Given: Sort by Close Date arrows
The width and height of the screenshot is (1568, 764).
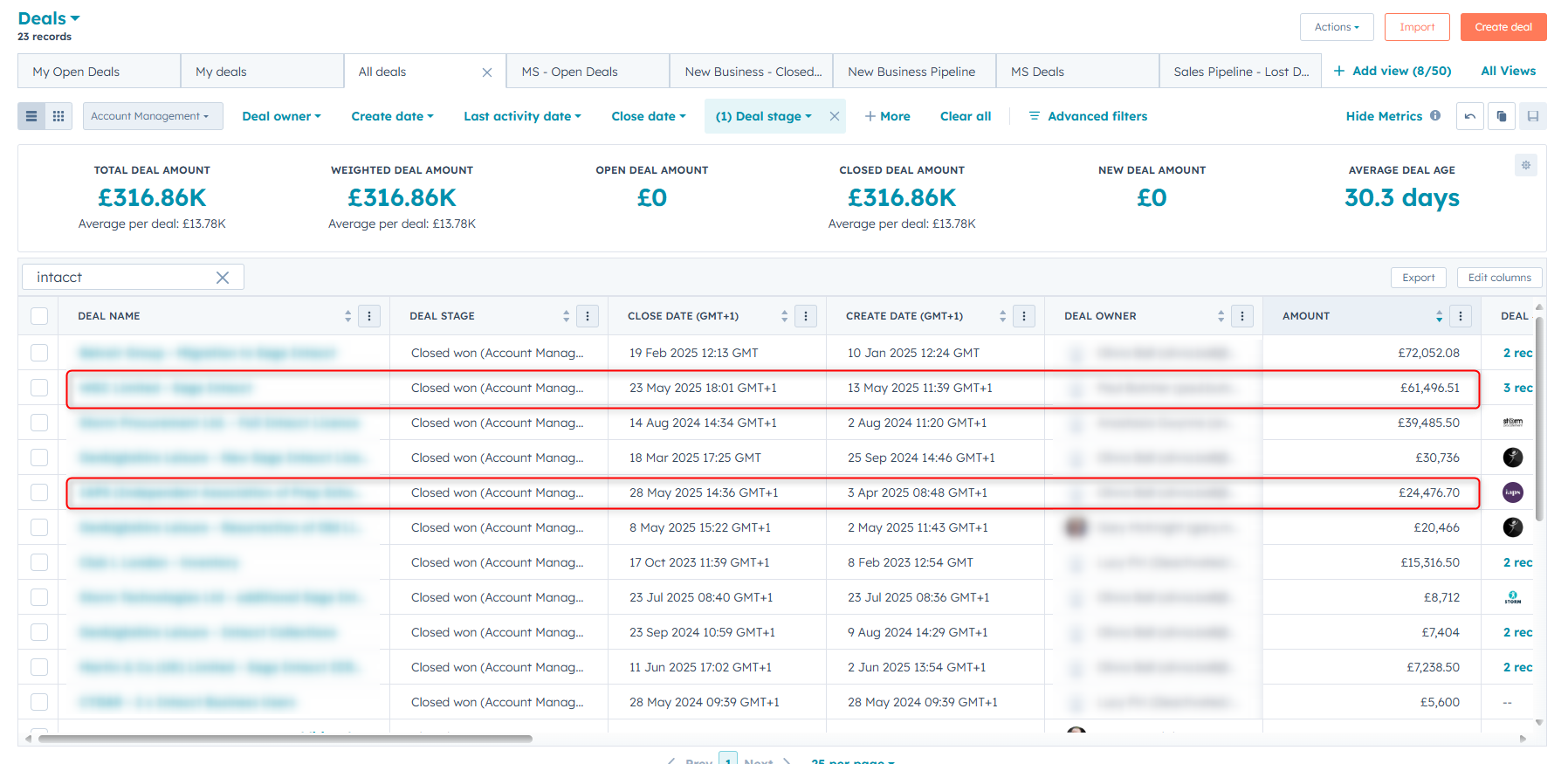Looking at the screenshot, I should point(785,316).
